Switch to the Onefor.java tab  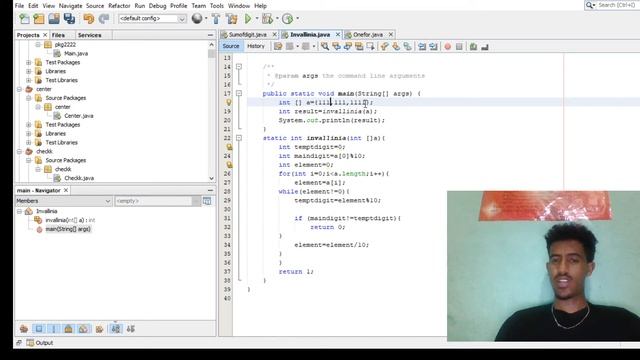(x=368, y=35)
